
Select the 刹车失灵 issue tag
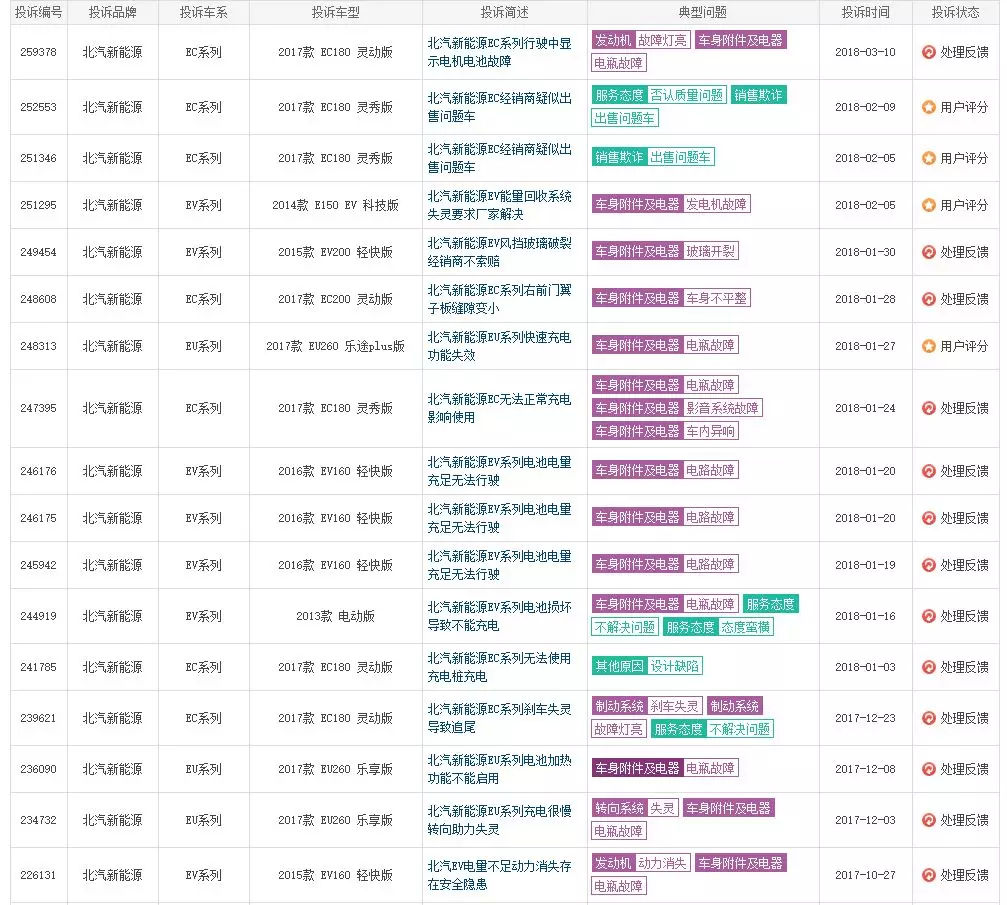point(675,706)
